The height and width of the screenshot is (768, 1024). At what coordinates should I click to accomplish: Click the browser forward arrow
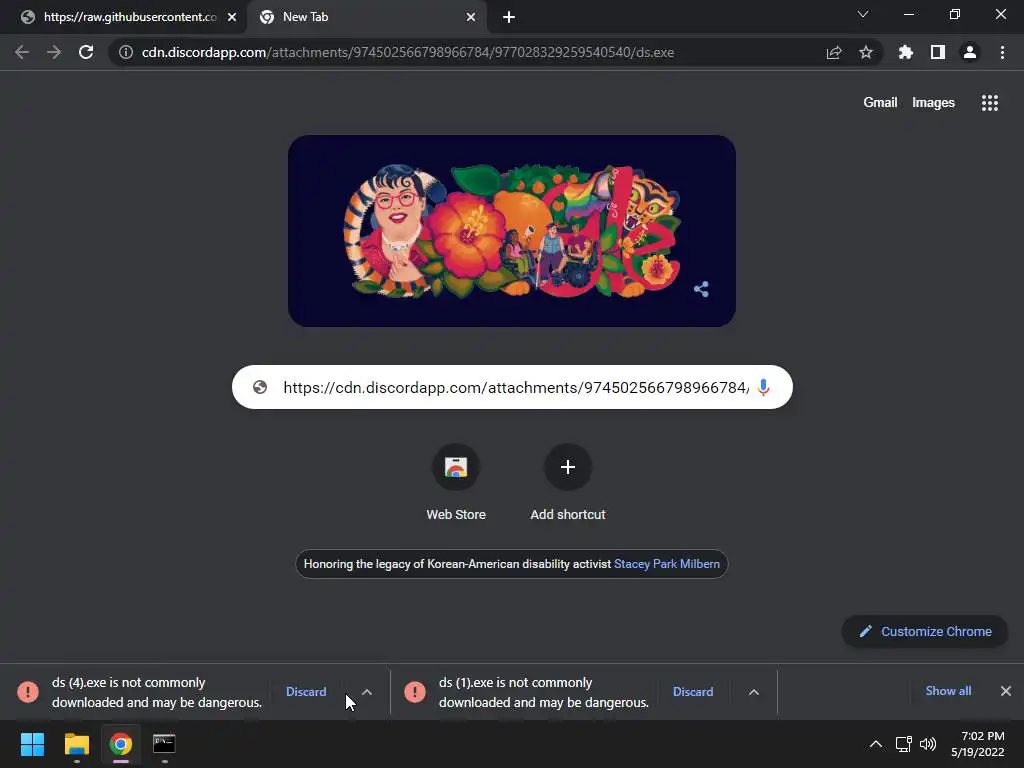point(54,52)
